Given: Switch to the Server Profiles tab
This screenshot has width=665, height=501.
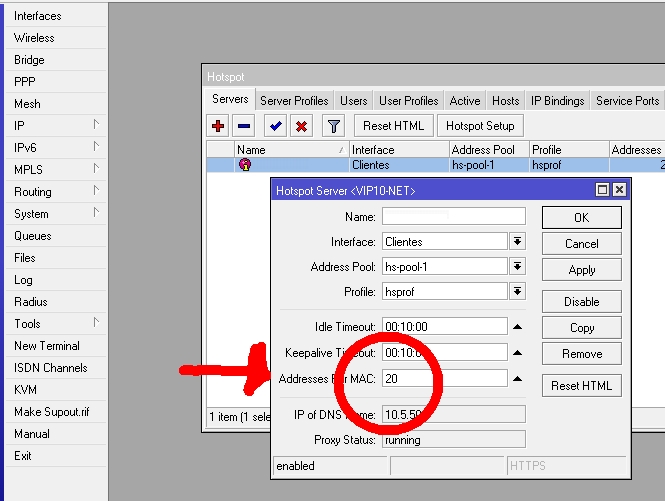Looking at the screenshot, I should pos(294,101).
